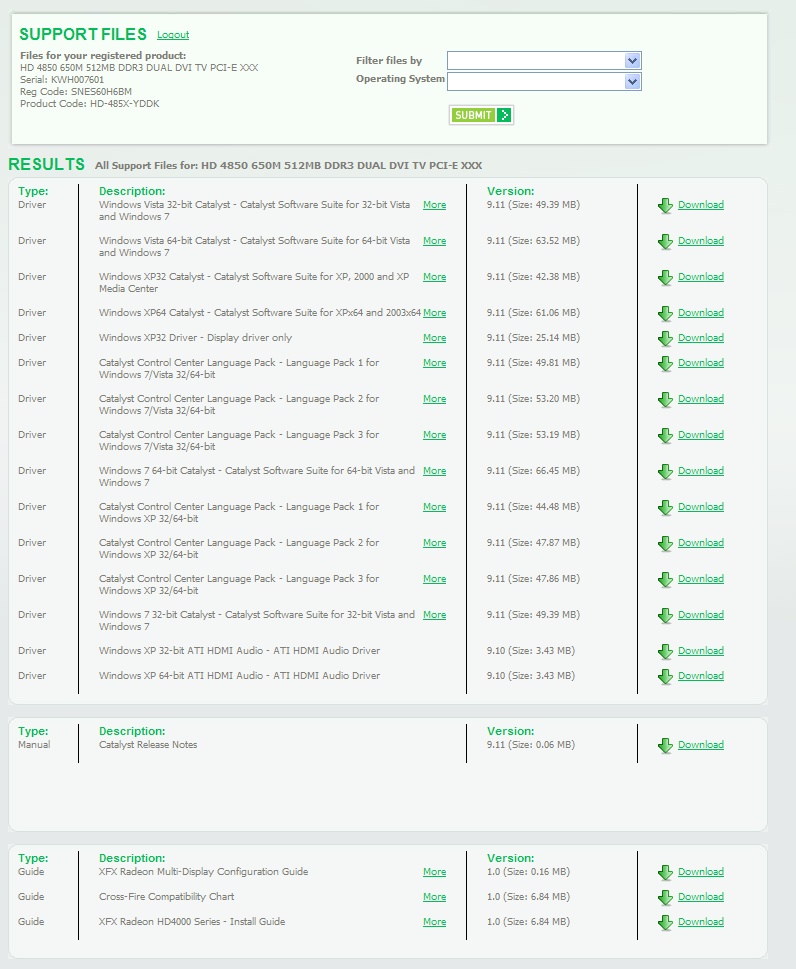Open More link for Windows XP32 Driver
The width and height of the screenshot is (796, 969).
[x=434, y=337]
